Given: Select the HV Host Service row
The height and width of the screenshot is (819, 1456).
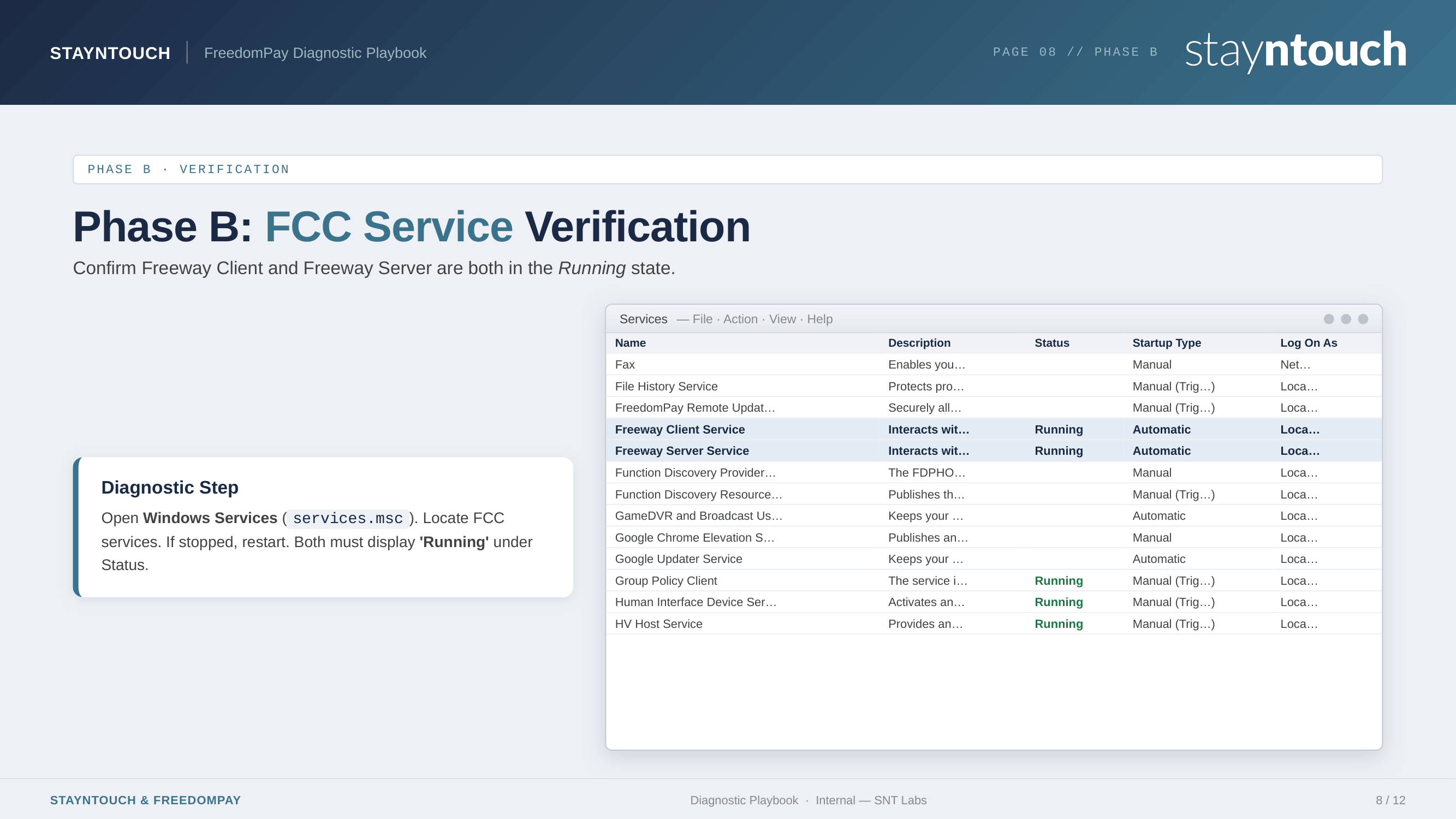Looking at the screenshot, I should point(658,624).
